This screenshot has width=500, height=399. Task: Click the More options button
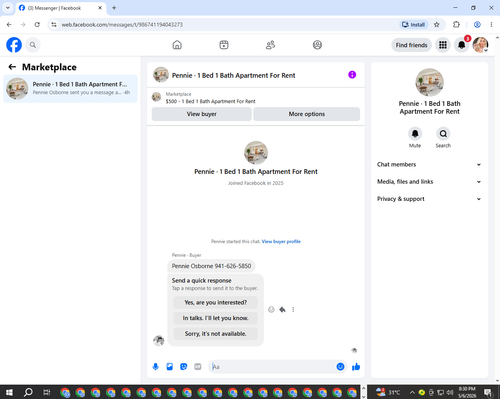coord(307,114)
